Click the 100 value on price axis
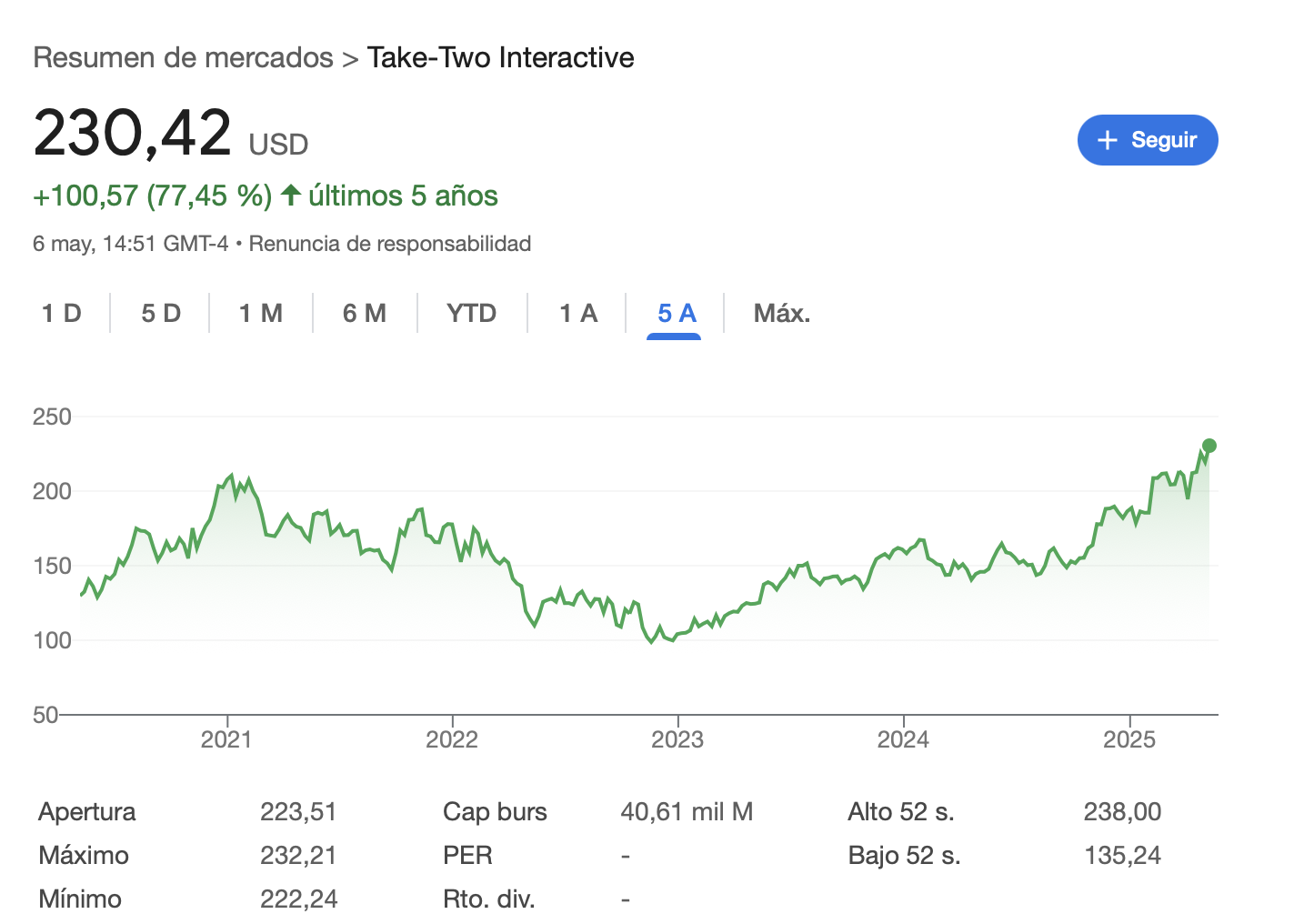Viewport: 1304px width, 924px height. [52, 640]
